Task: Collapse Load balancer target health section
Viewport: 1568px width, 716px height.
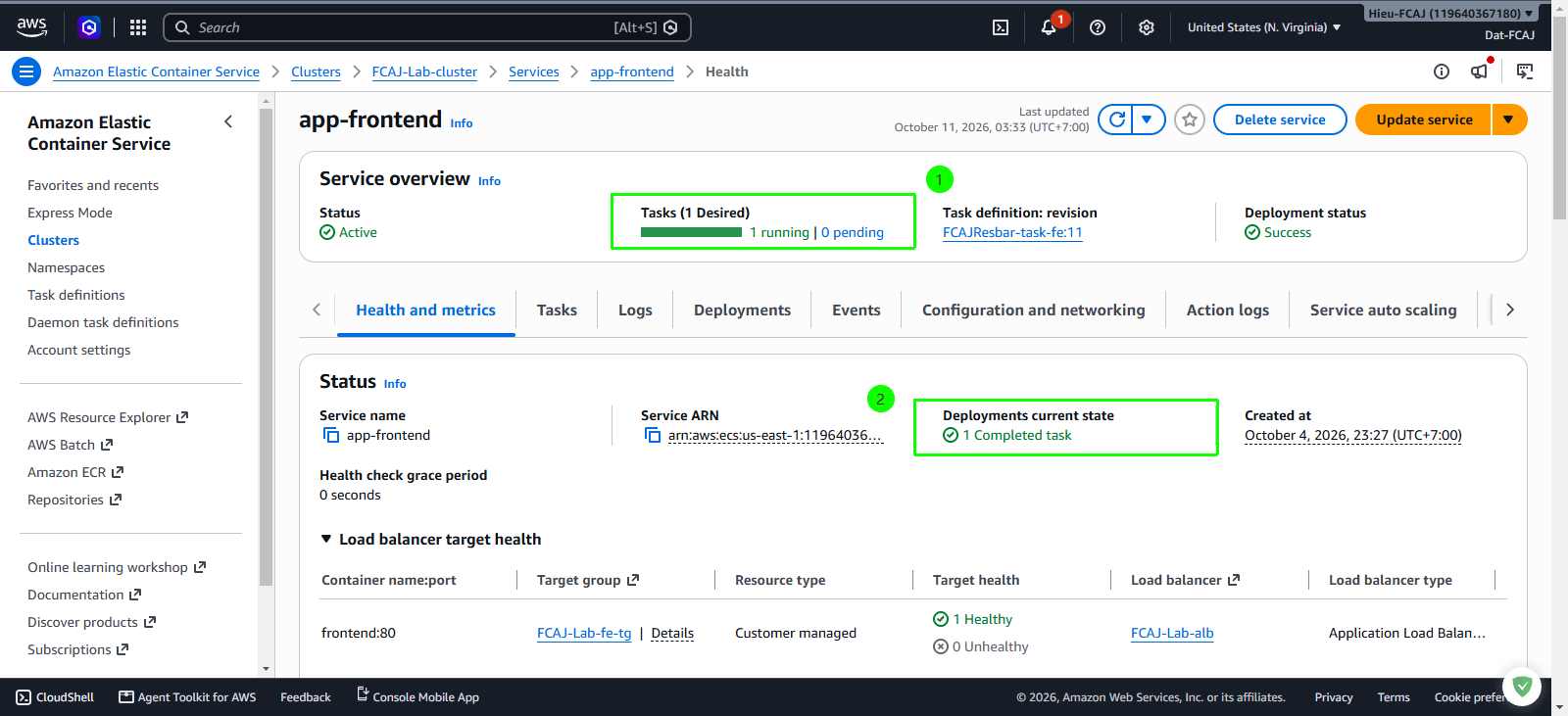Action: tap(326, 539)
